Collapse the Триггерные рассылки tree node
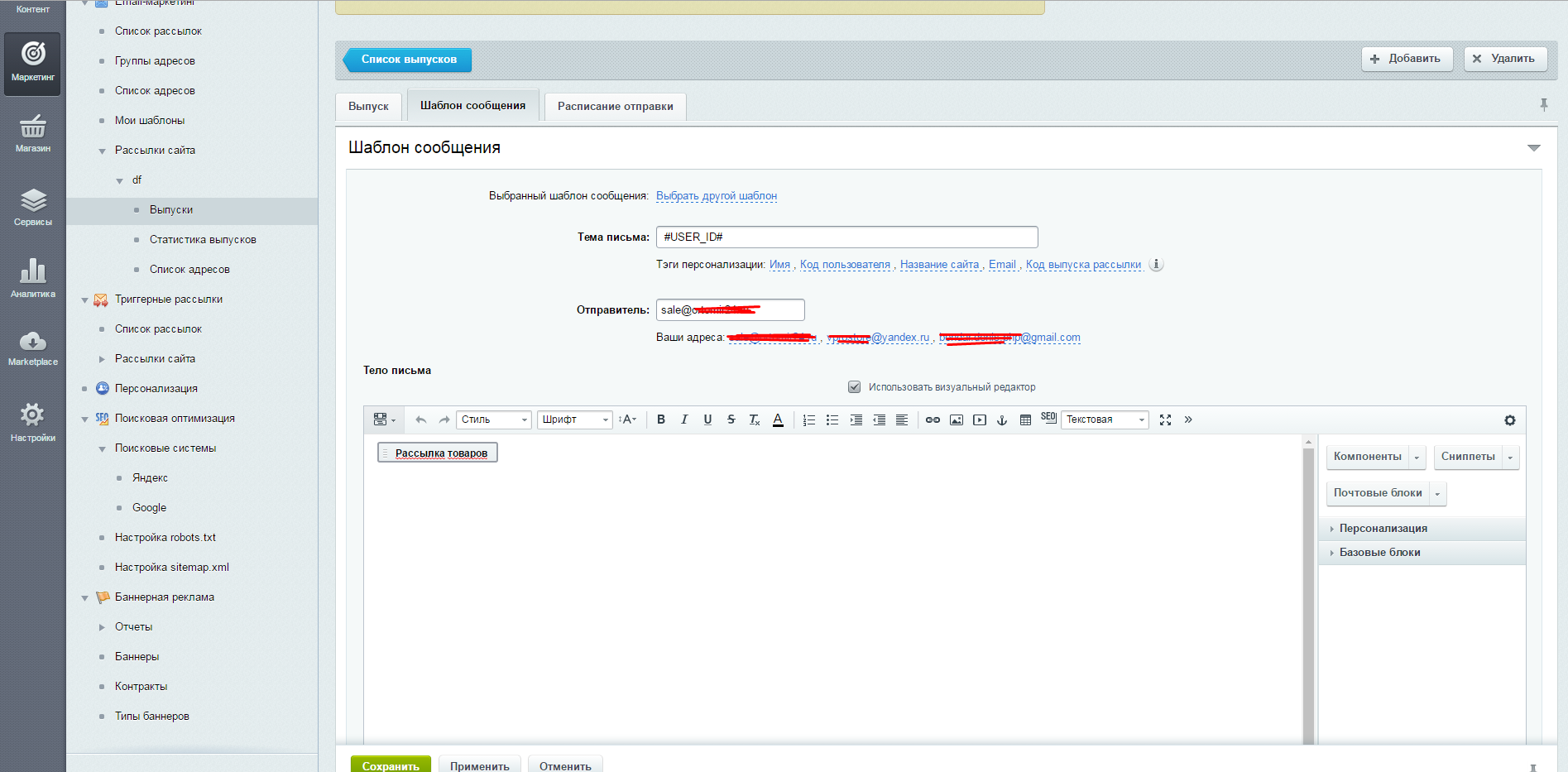This screenshot has height=772, width=1568. [84, 300]
